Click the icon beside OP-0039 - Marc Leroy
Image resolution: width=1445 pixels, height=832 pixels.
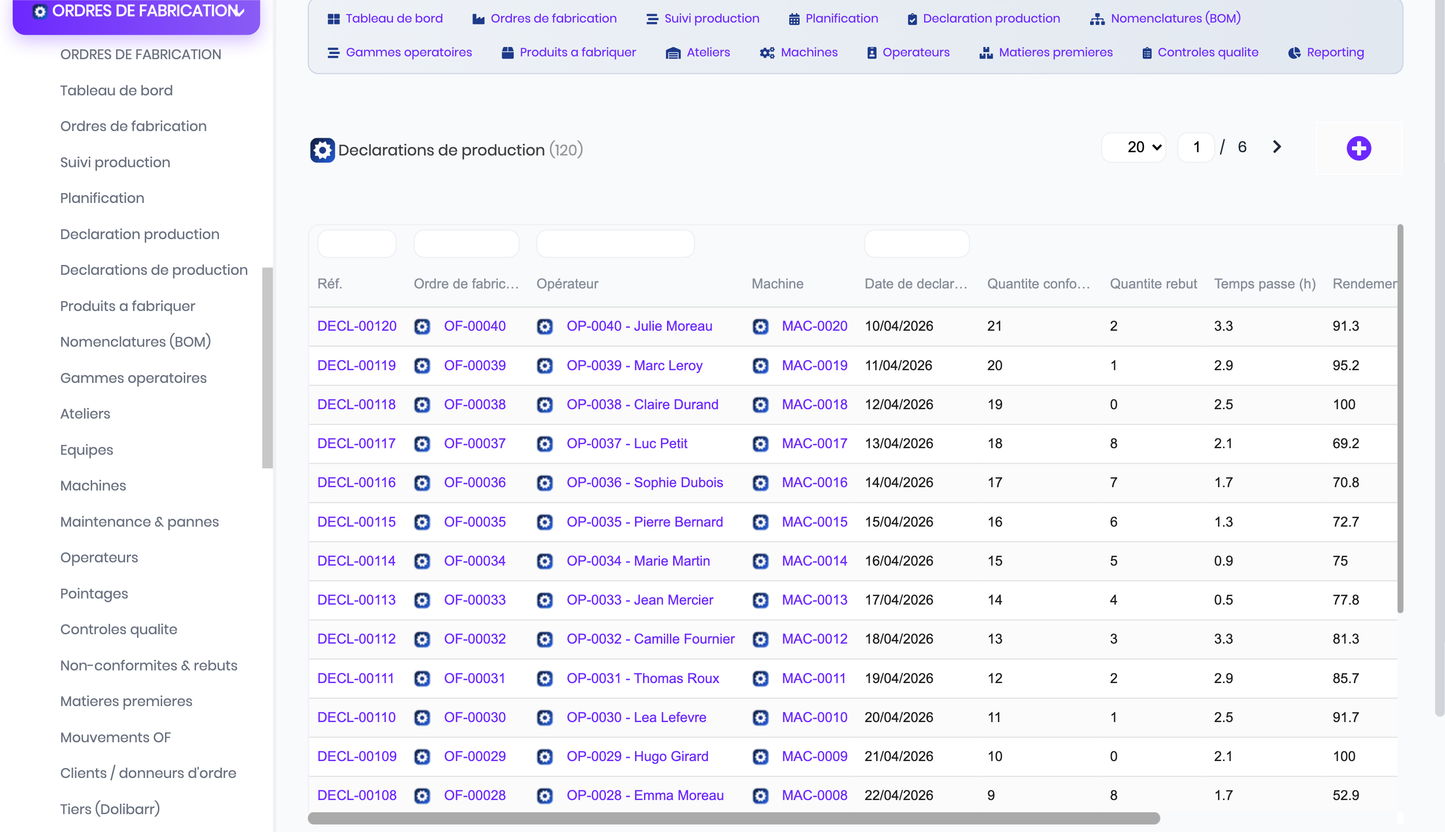tap(545, 366)
